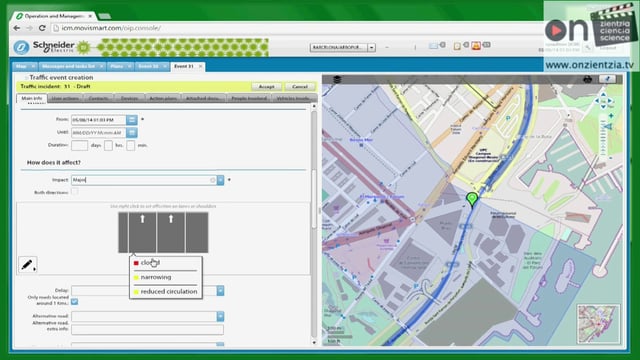The width and height of the screenshot is (640, 360).
Task: Open the map layers stack icon
Action: click(337, 80)
